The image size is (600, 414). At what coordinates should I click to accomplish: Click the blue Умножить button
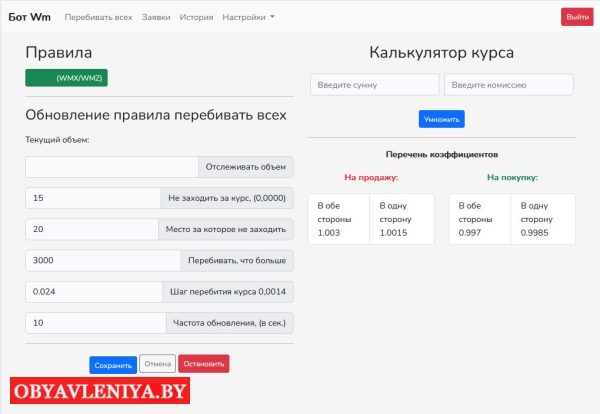pos(442,119)
